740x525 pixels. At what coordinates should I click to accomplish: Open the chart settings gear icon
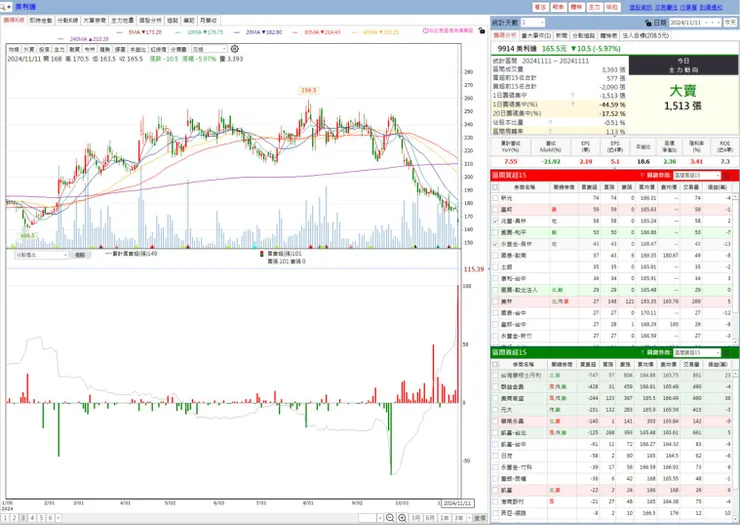(x=235, y=49)
